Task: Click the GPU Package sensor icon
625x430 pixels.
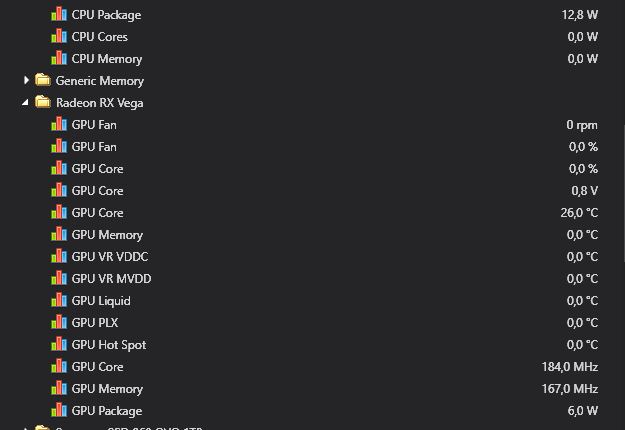Action: (x=59, y=411)
